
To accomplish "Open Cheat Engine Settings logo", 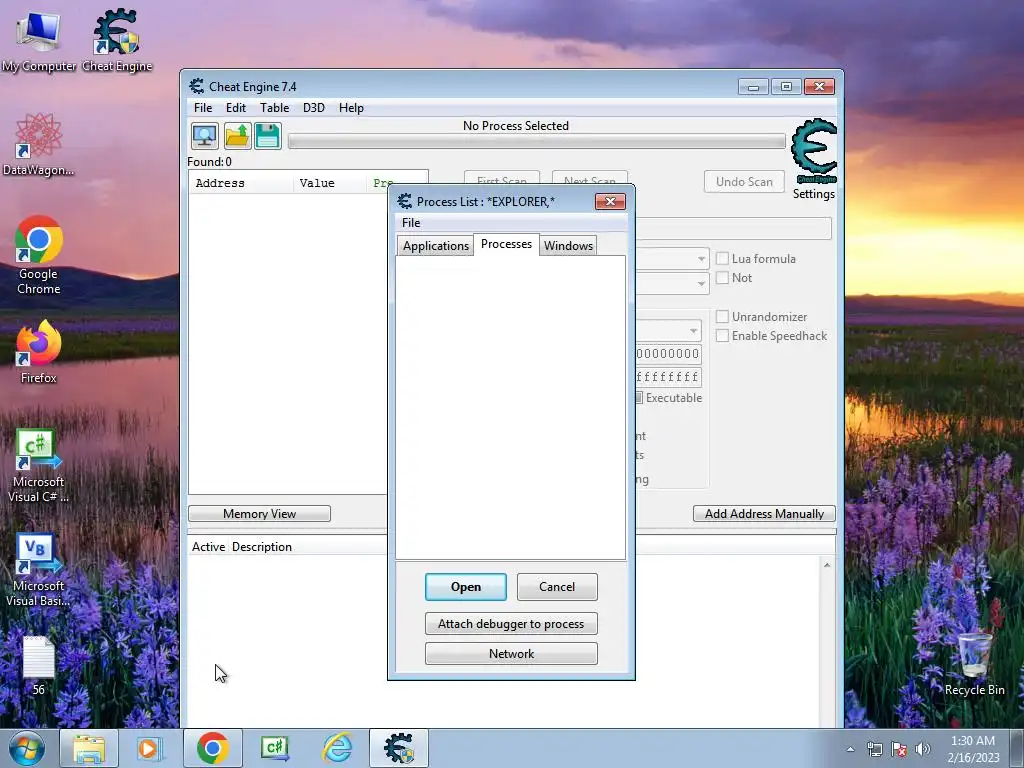I will coord(814,159).
